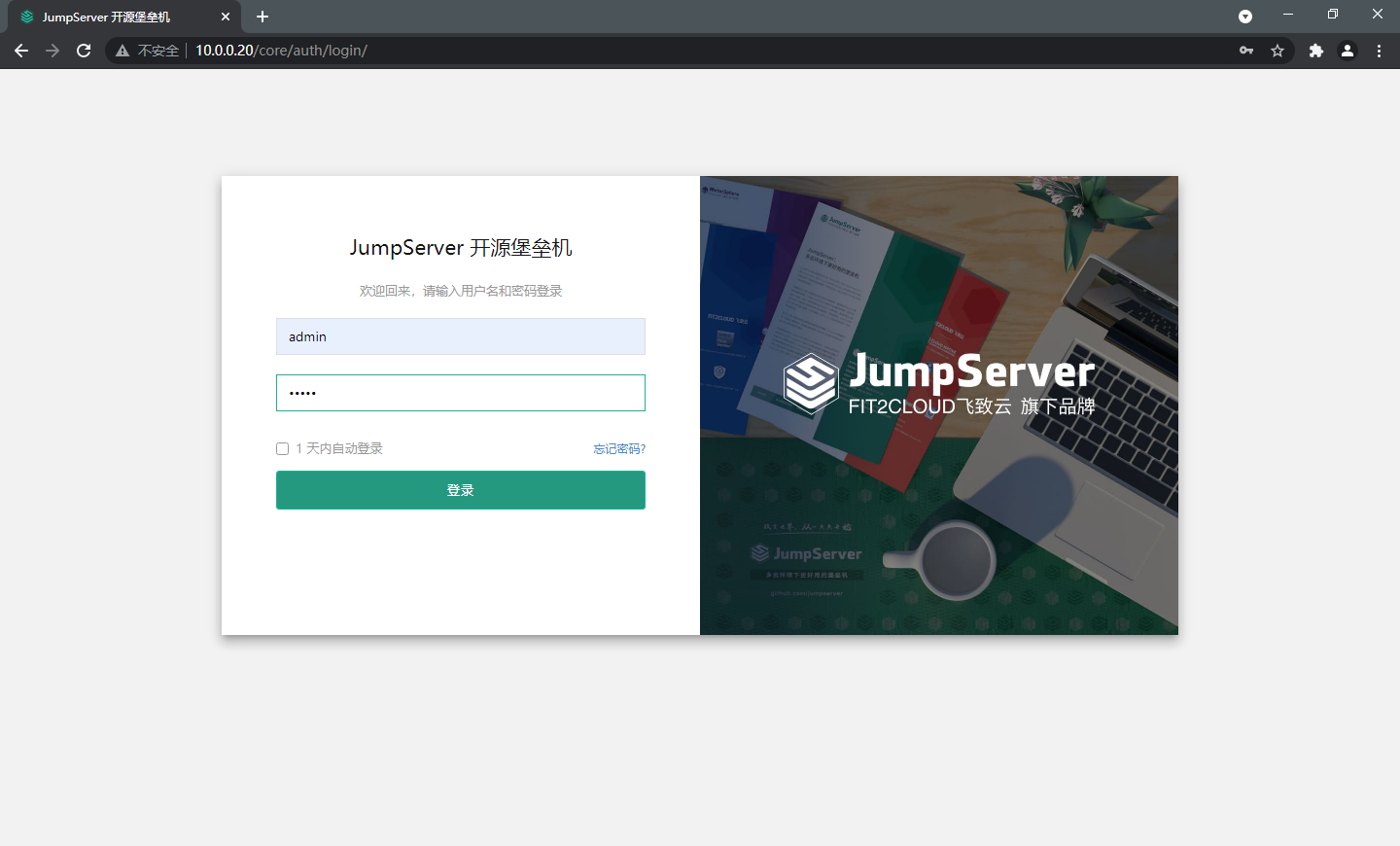
Task: Close the JumpServer tab
Action: click(x=226, y=17)
